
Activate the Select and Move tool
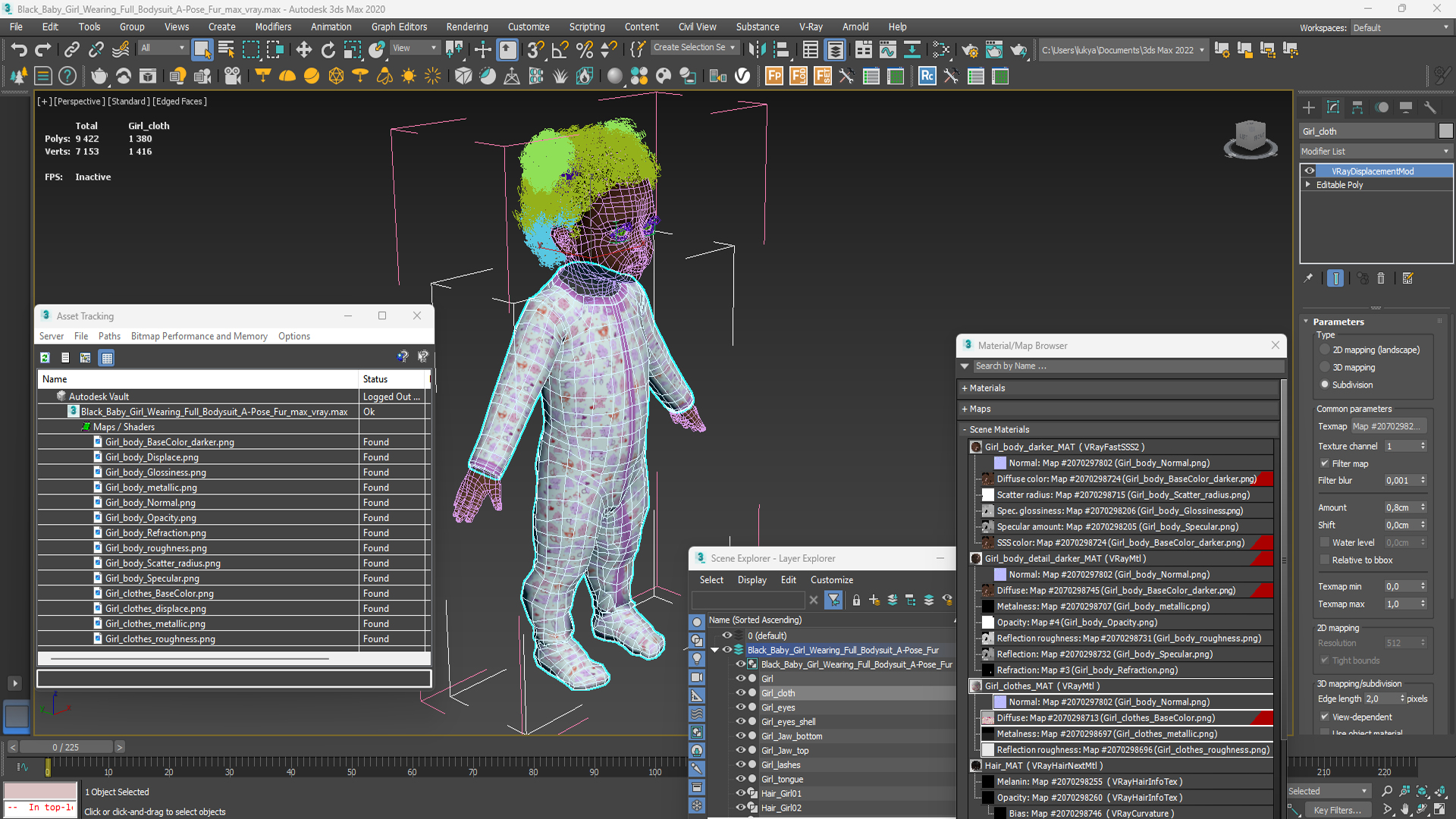point(303,50)
